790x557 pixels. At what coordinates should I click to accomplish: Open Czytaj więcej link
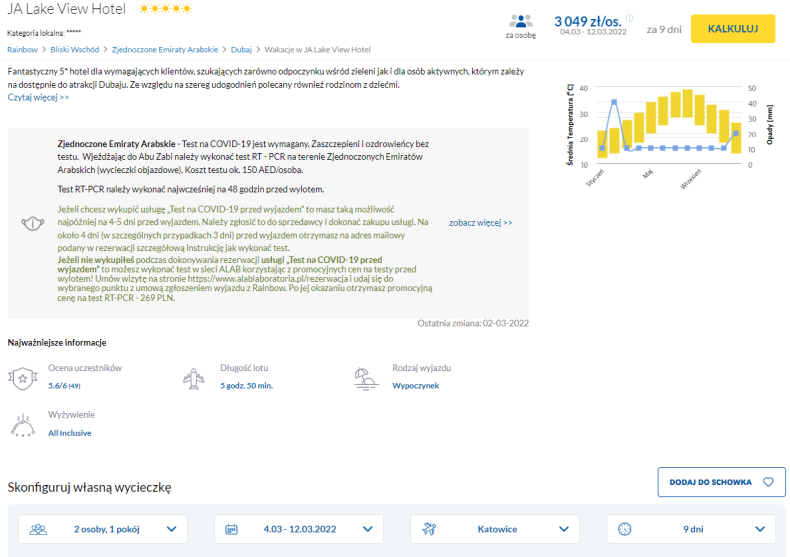38,97
